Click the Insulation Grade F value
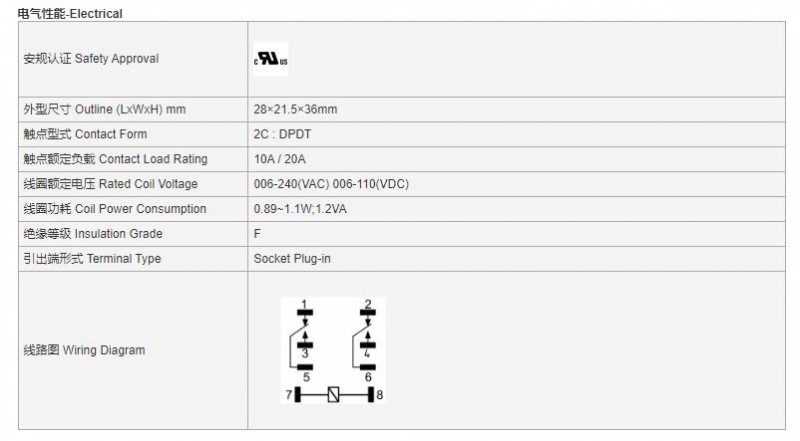The image size is (800, 441). pyautogui.click(x=257, y=234)
